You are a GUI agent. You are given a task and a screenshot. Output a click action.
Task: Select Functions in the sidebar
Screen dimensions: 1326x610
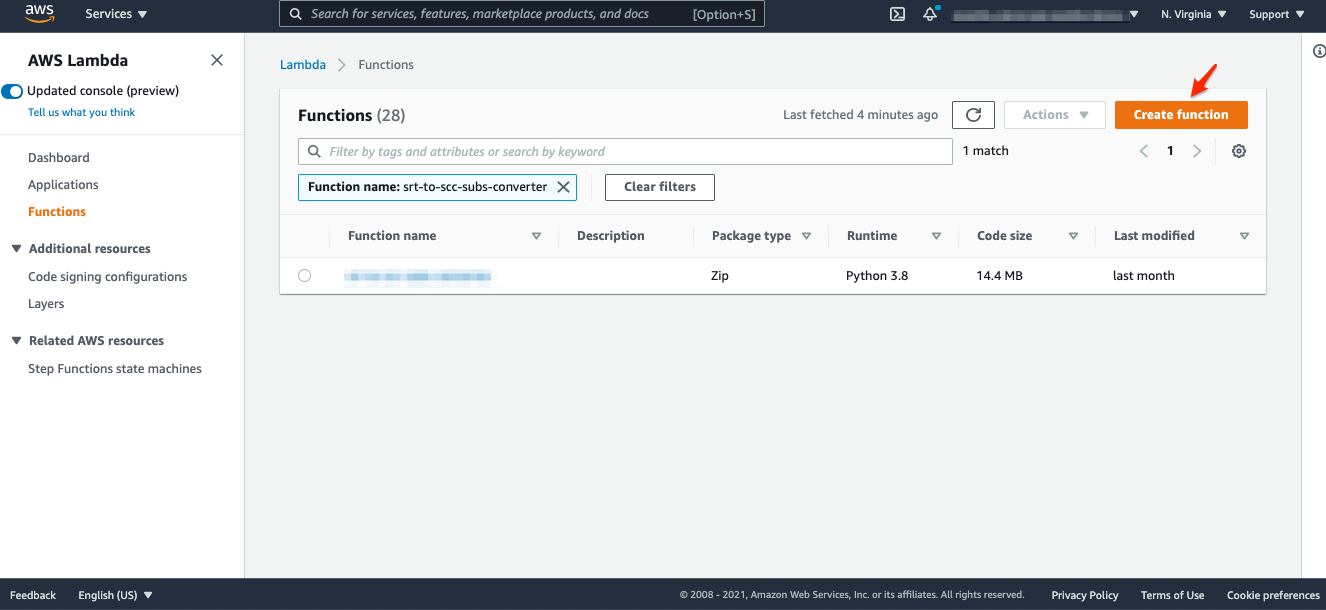[57, 211]
